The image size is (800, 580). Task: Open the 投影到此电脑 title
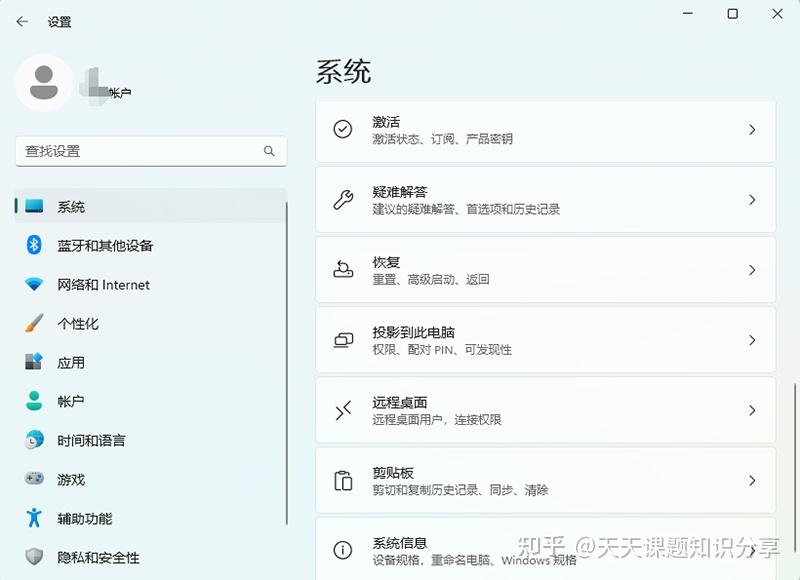coord(414,333)
